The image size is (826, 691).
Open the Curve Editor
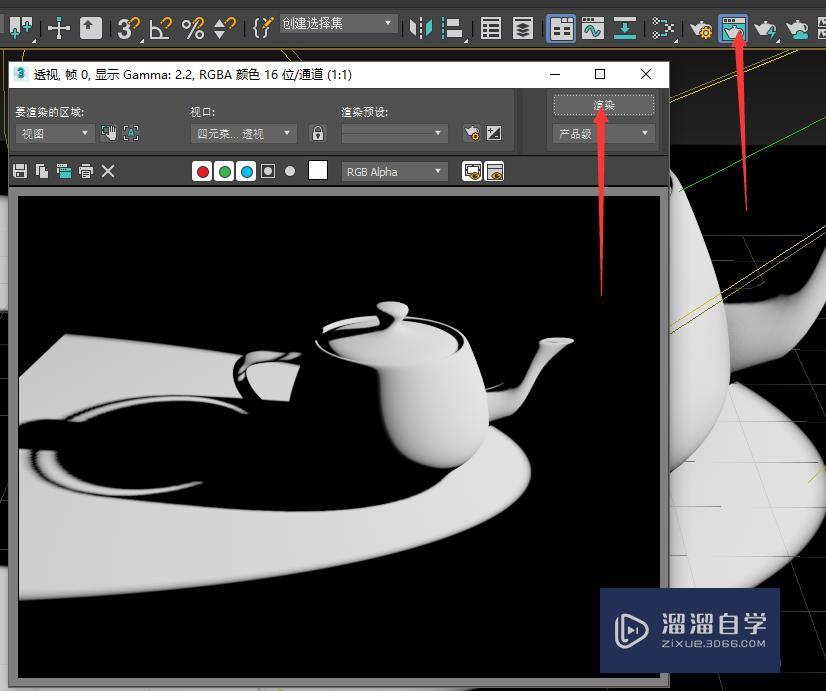(x=593, y=27)
